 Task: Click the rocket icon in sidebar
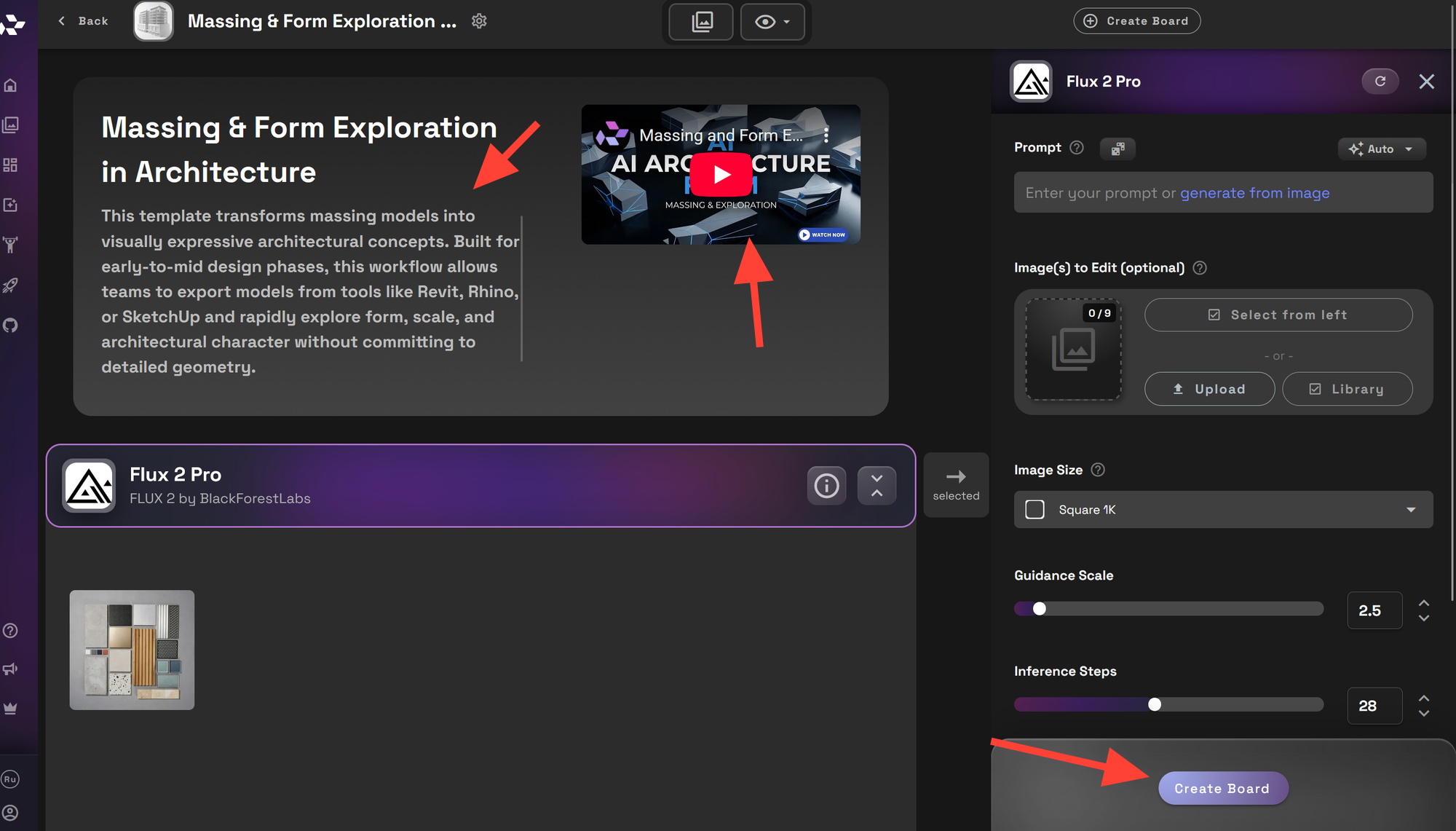[10, 285]
